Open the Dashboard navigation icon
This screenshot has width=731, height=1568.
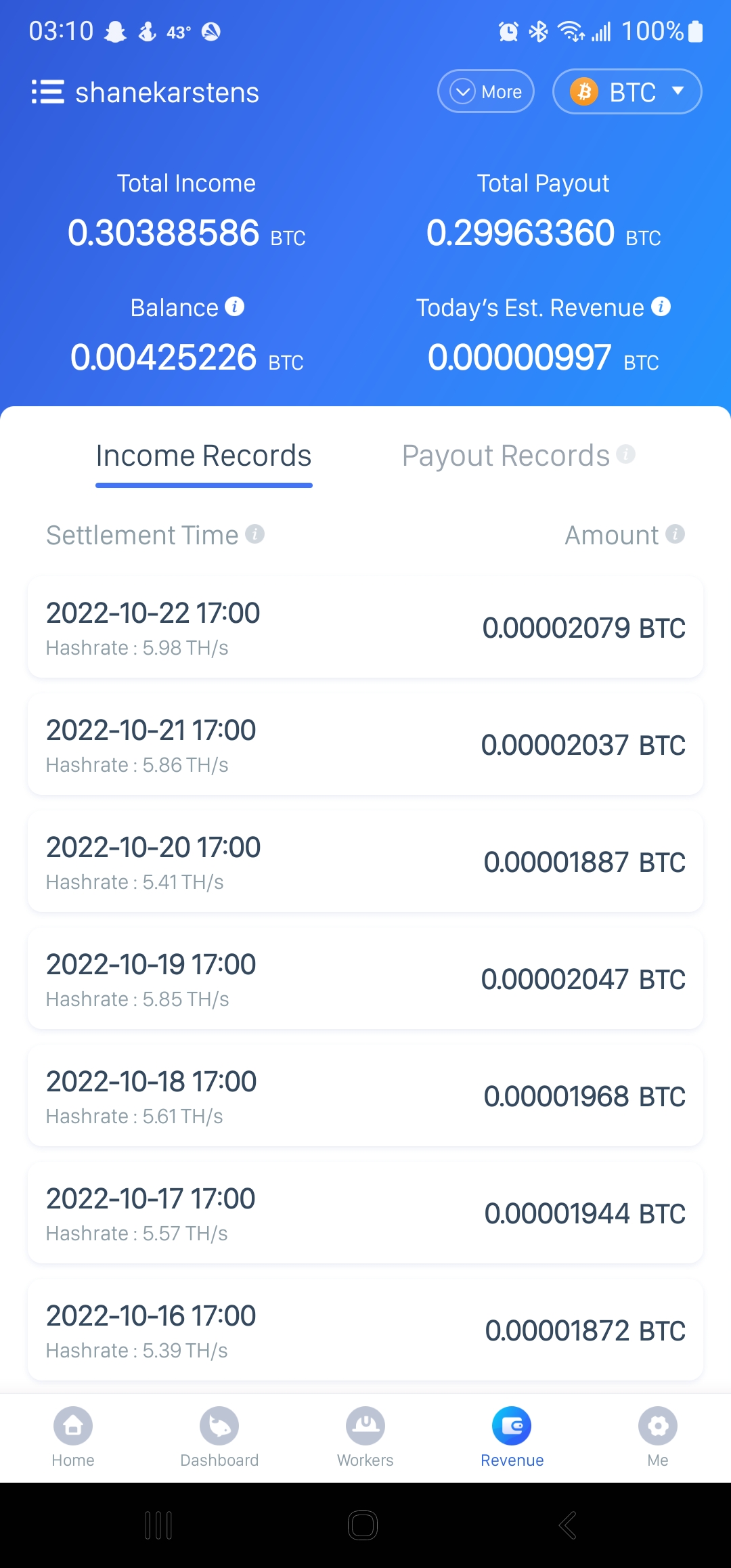coord(219,1426)
